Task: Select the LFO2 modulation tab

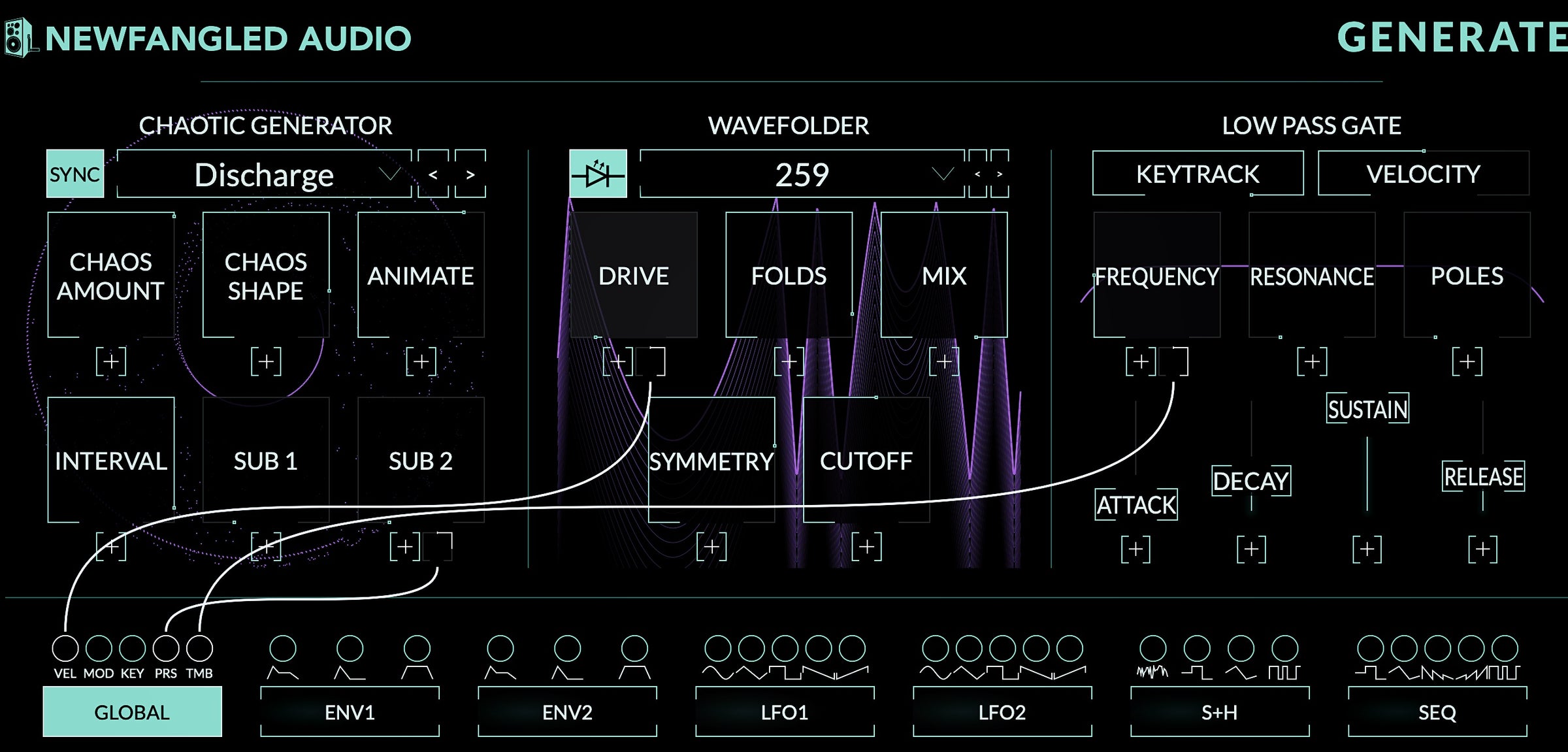Action: pos(1002,711)
